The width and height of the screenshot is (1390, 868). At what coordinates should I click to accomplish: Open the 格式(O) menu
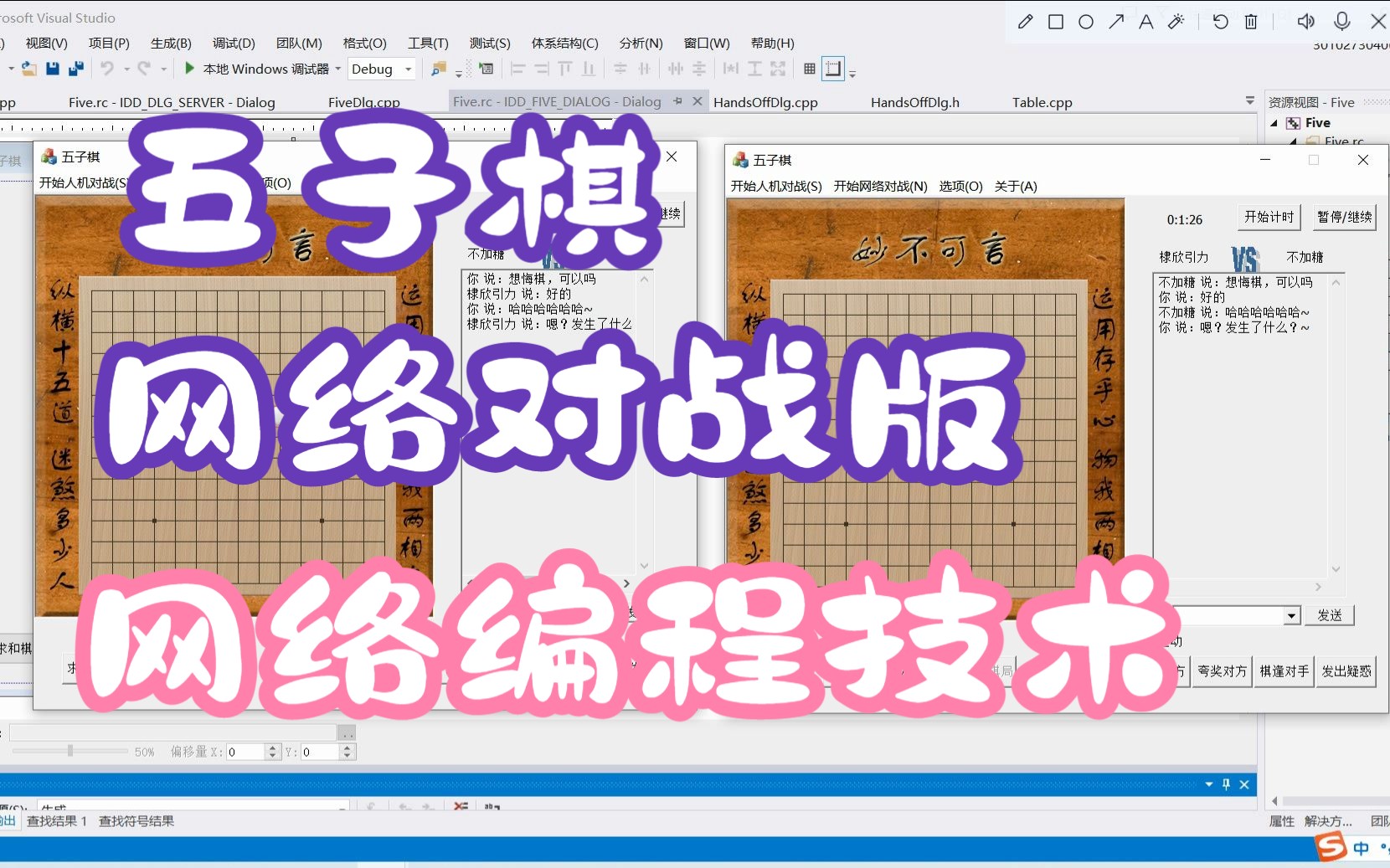coord(365,43)
